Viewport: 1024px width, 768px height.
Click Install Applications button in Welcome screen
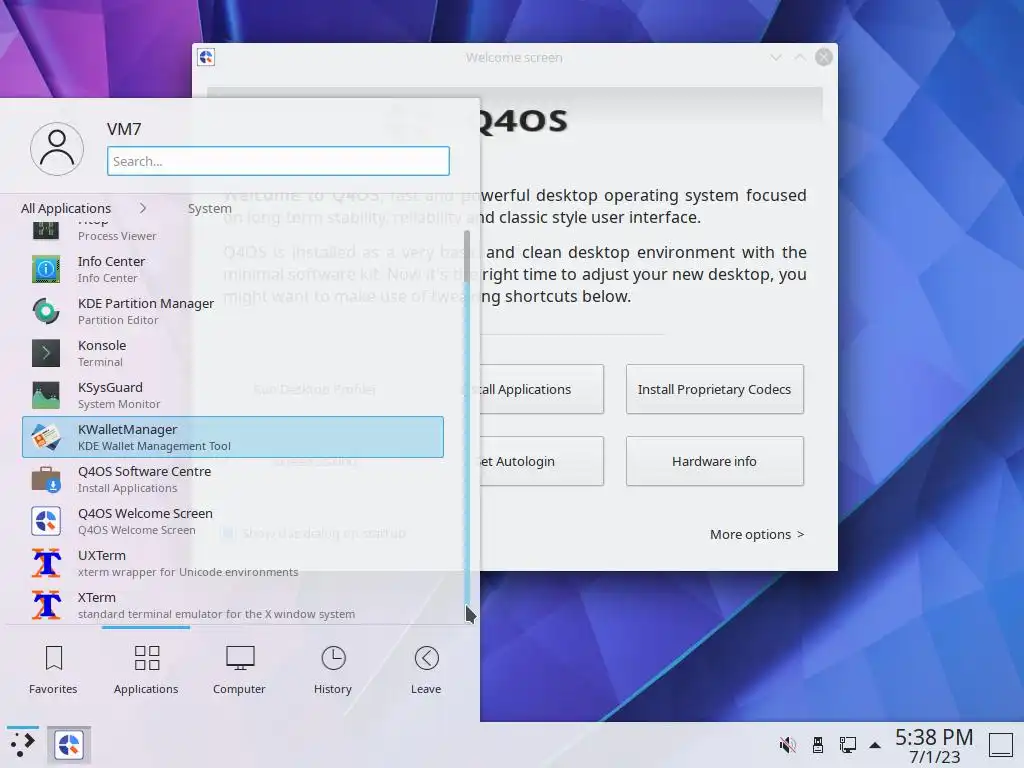pos(541,389)
